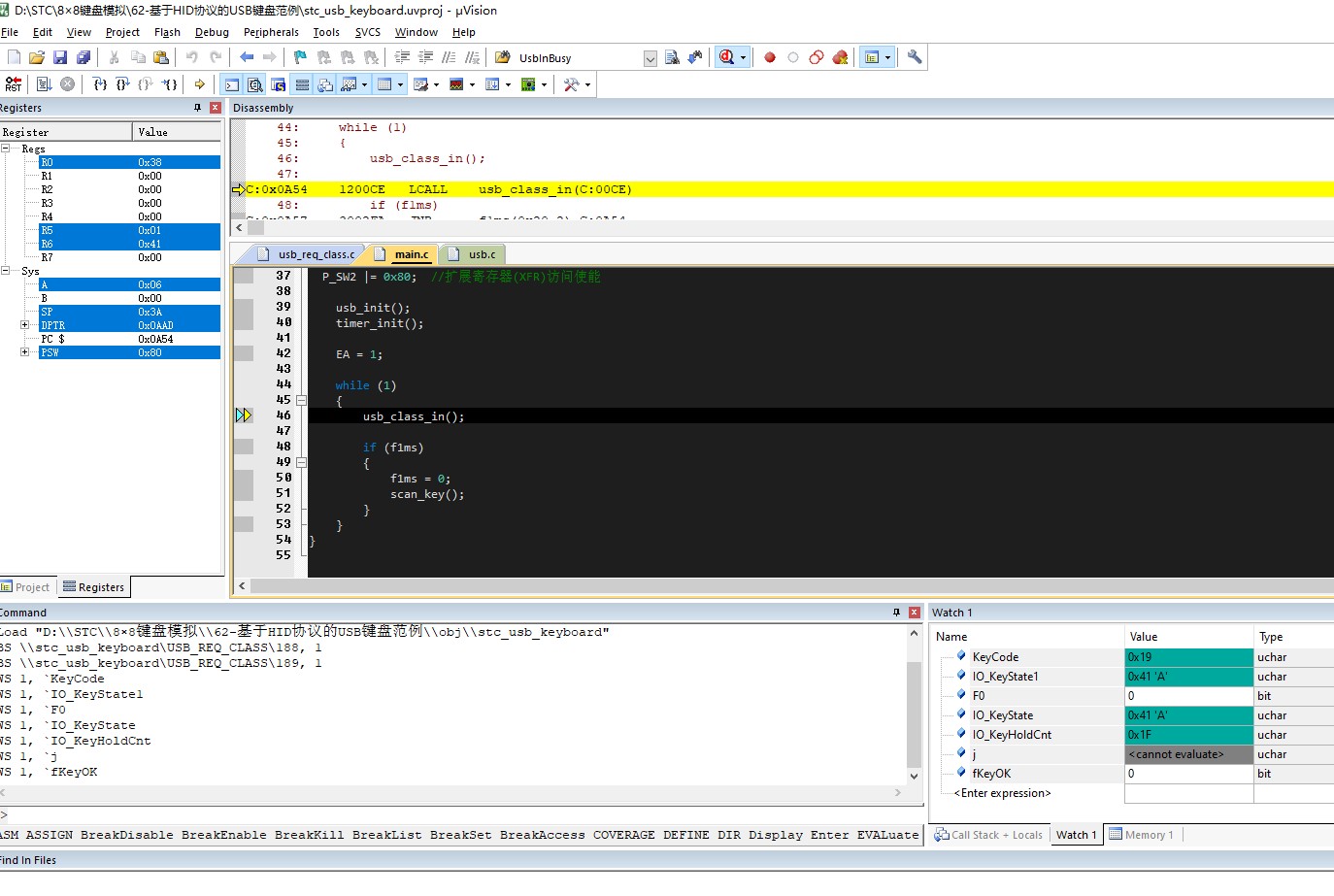Pin the Command panel

click(896, 613)
